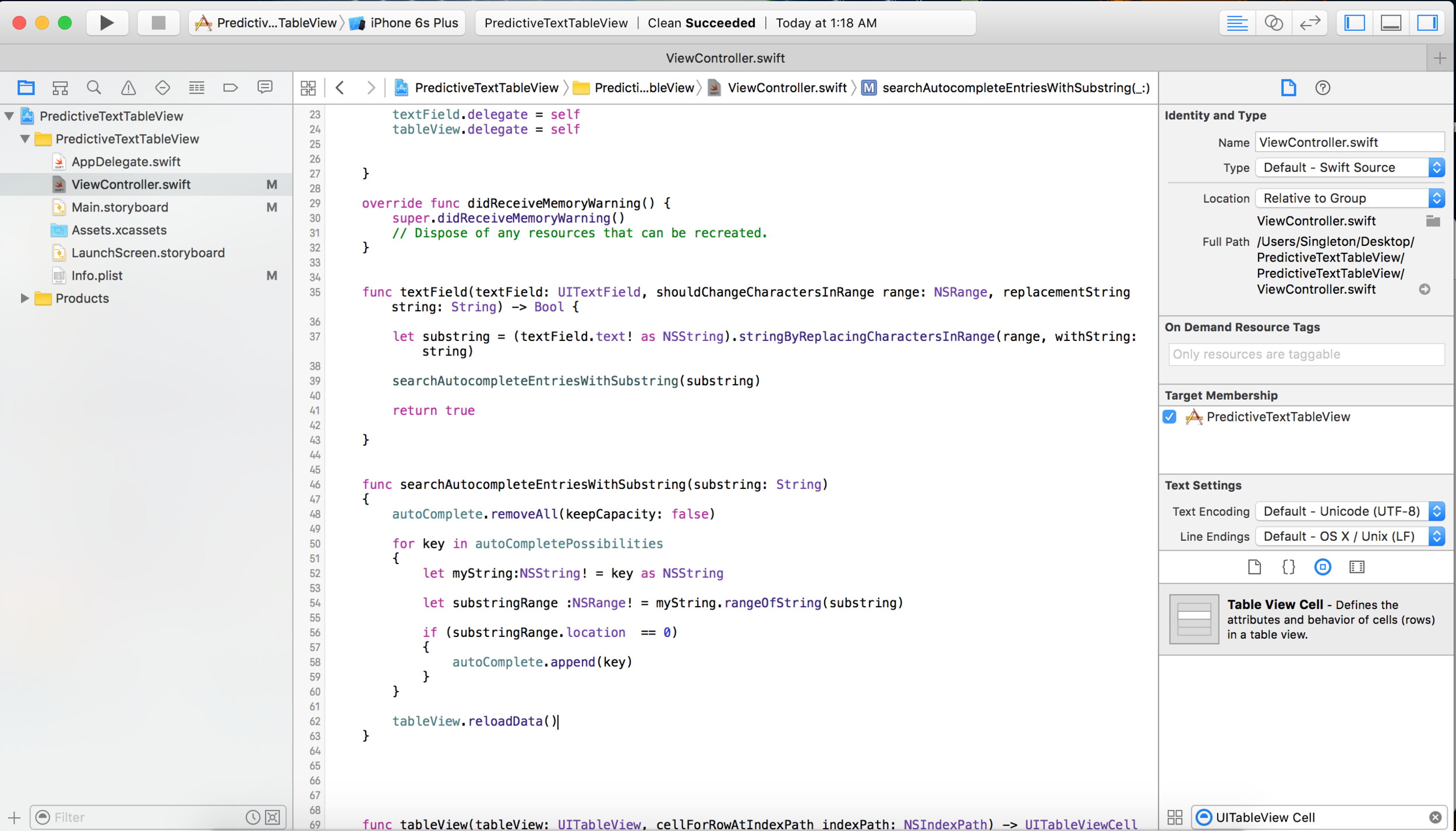Switch to the Assistant editor
The width and height of the screenshot is (1456, 831).
point(1274,23)
